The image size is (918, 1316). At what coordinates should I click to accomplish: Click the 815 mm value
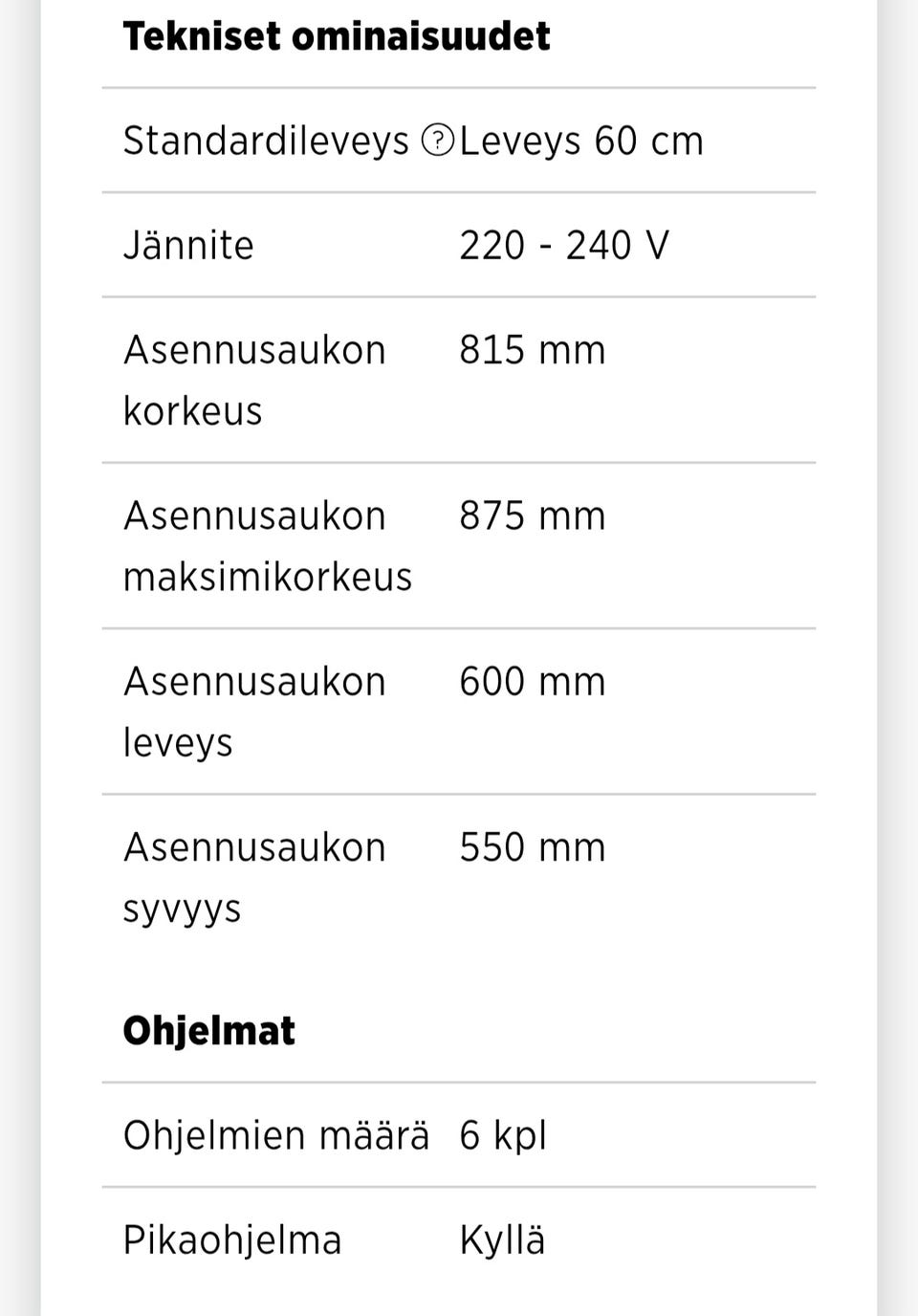533,350
